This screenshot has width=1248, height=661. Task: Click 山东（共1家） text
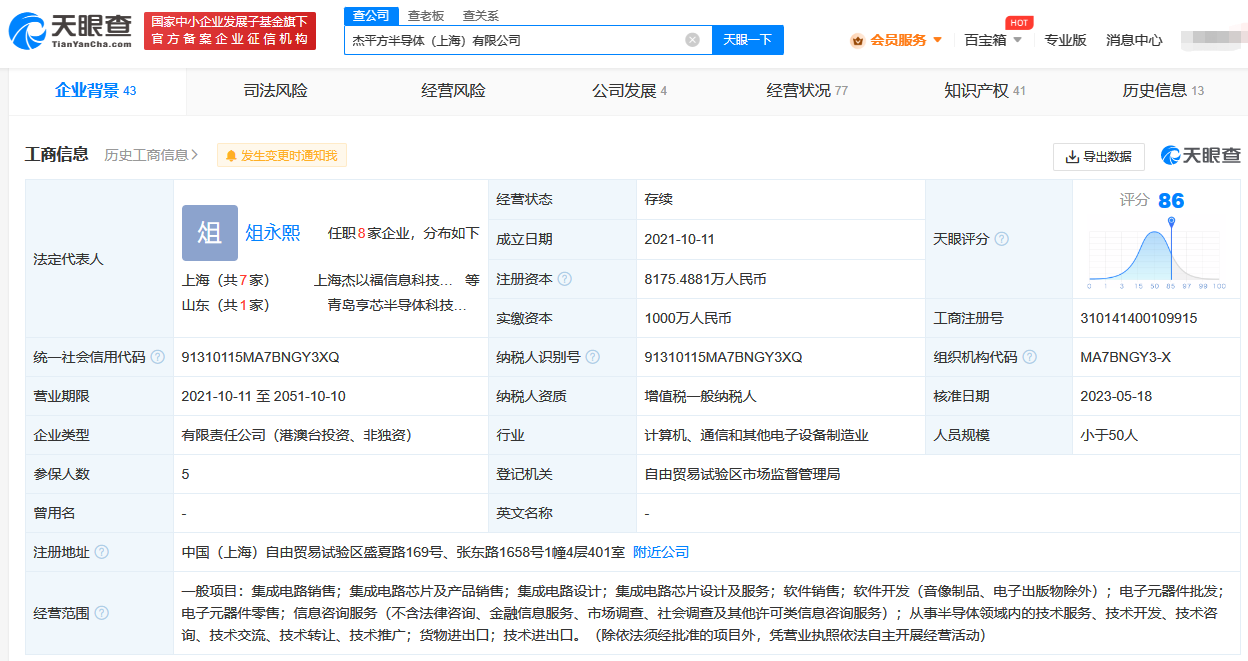pos(225,305)
